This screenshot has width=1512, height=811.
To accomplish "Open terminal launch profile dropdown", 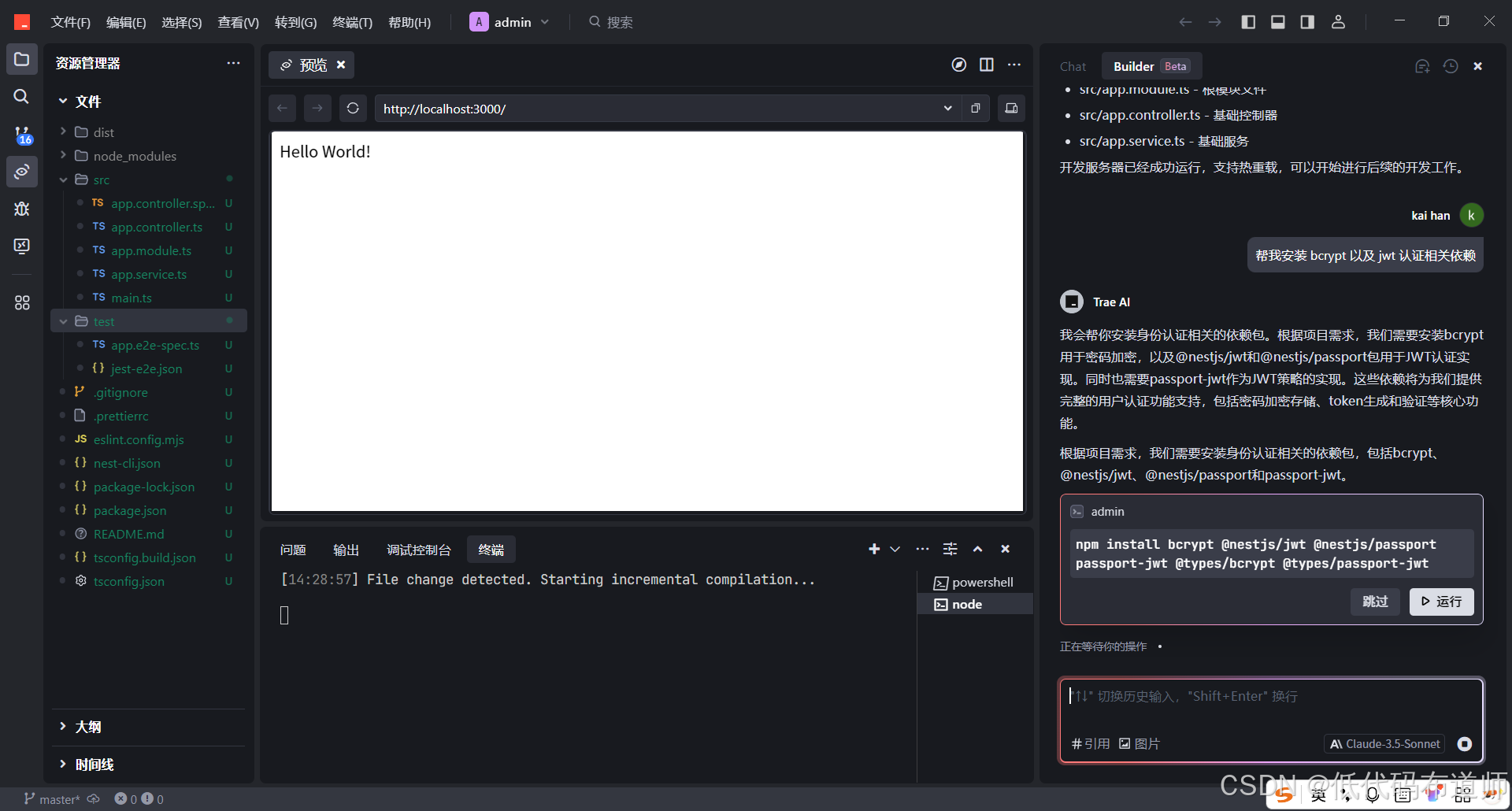I will pyautogui.click(x=895, y=549).
